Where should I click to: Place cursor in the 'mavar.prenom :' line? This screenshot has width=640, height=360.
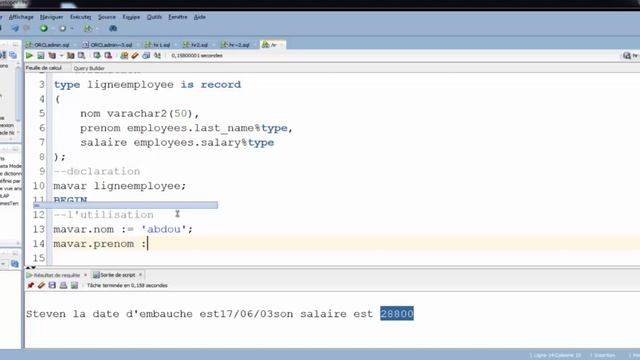[100, 244]
